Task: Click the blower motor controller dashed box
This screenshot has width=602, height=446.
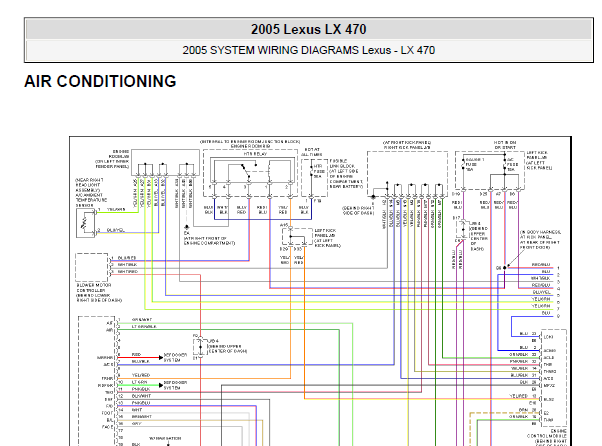Action: [x=91, y=268]
